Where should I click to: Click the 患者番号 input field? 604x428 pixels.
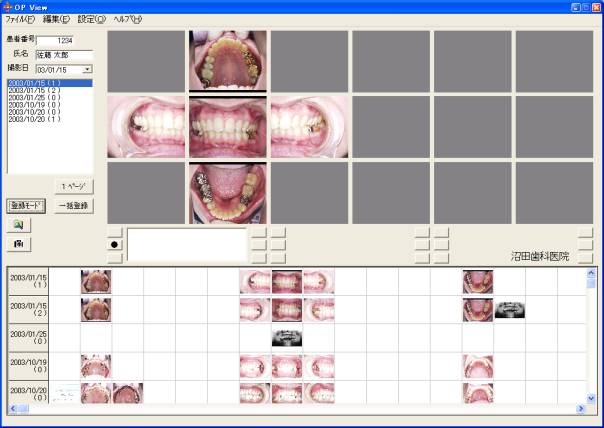pyautogui.click(x=64, y=40)
